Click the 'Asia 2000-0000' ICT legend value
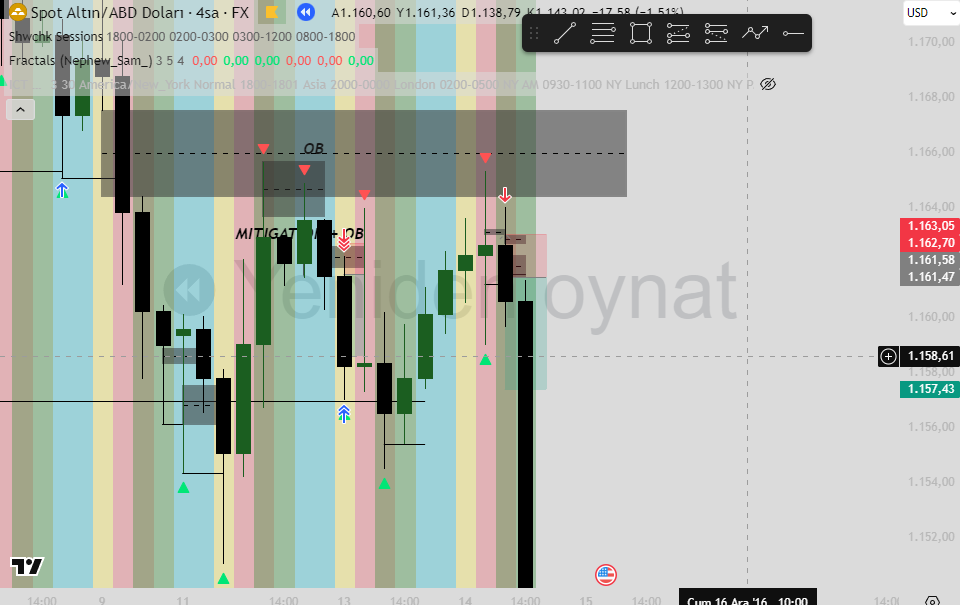960x605 pixels. point(347,85)
